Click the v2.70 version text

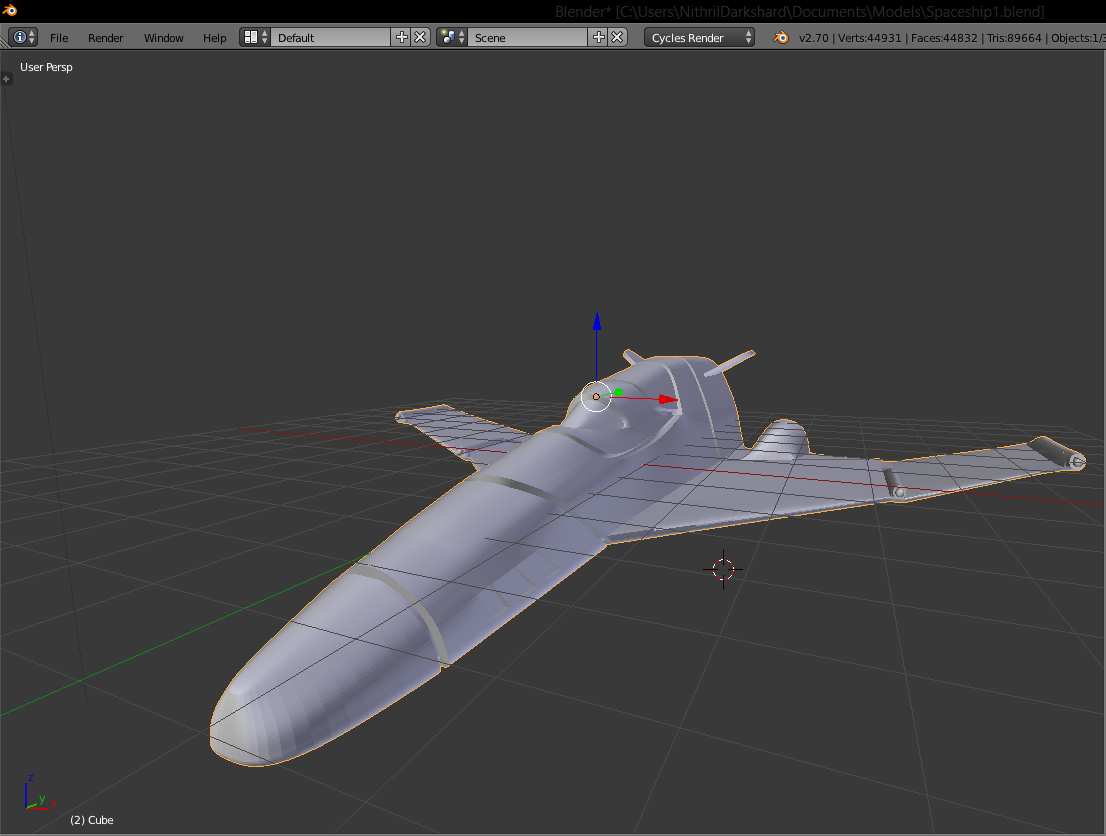813,38
